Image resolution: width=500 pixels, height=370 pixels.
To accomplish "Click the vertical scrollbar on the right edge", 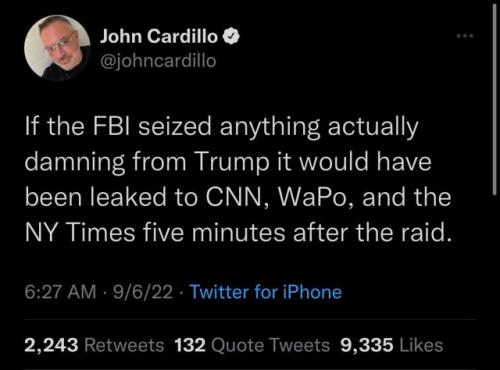I will point(495,100).
